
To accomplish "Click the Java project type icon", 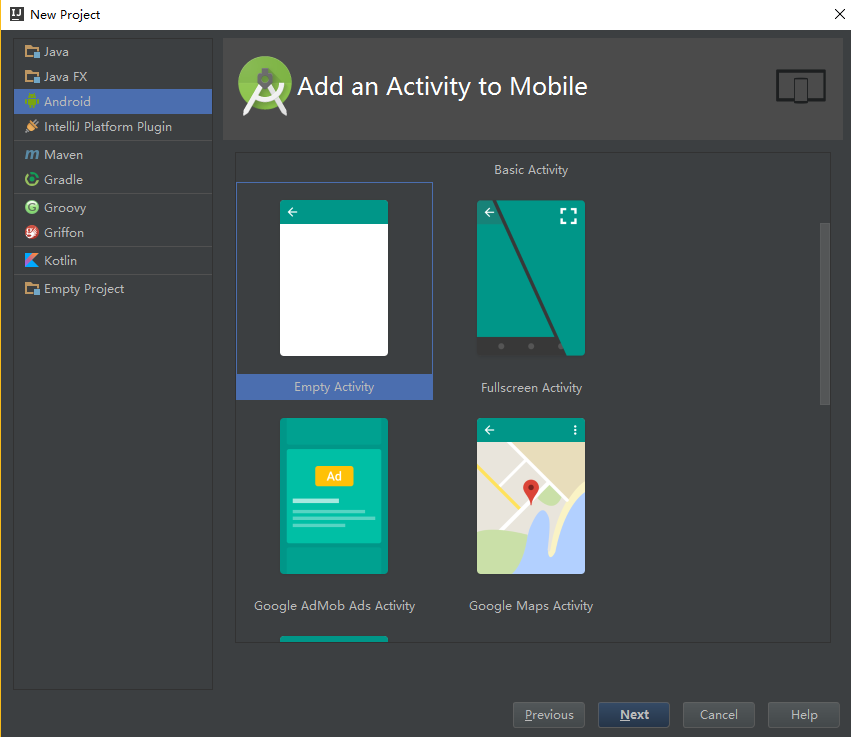I will coord(32,52).
